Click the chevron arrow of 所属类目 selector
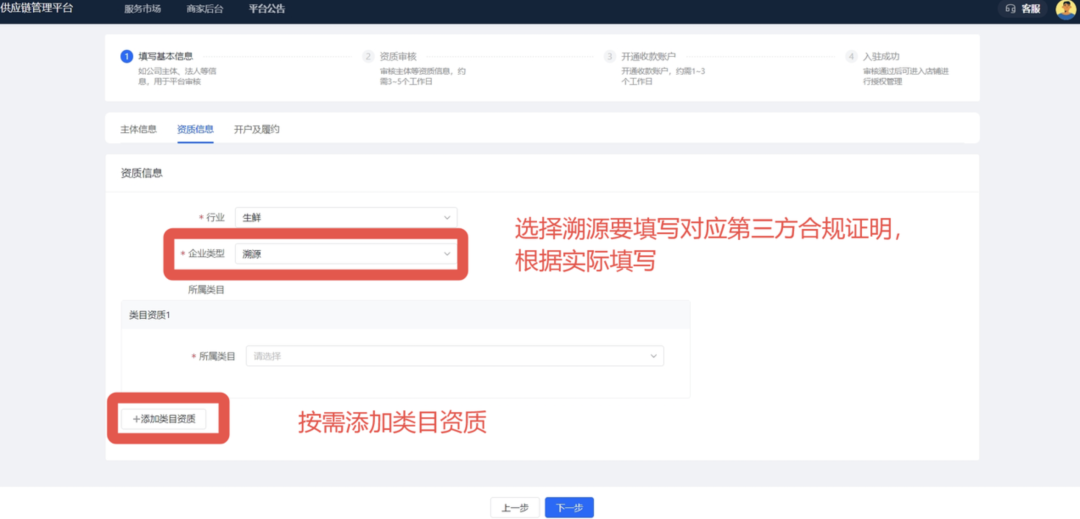Screen dimensions: 1080x519 pyautogui.click(x=654, y=355)
